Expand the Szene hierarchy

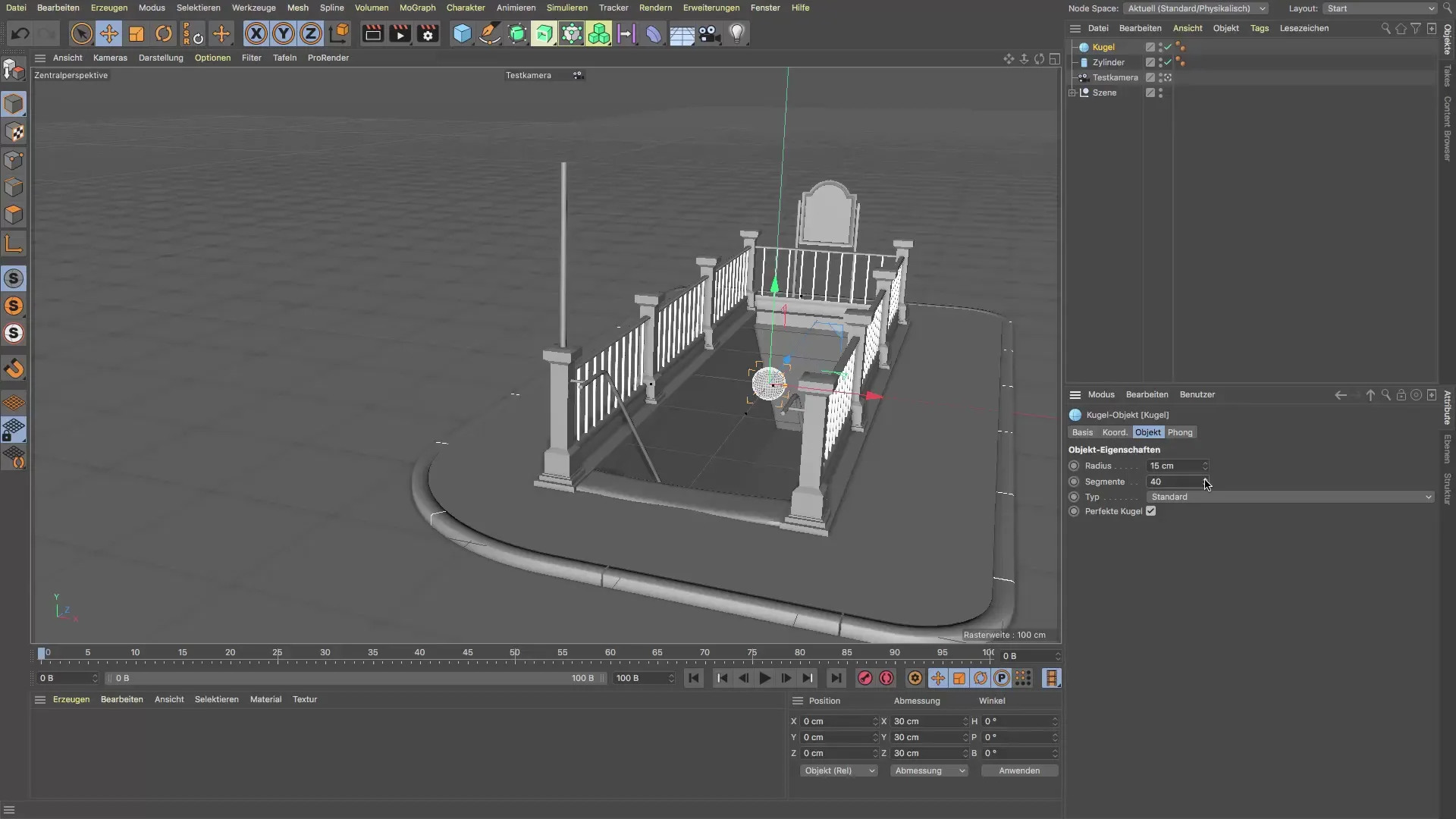[x=1072, y=93]
